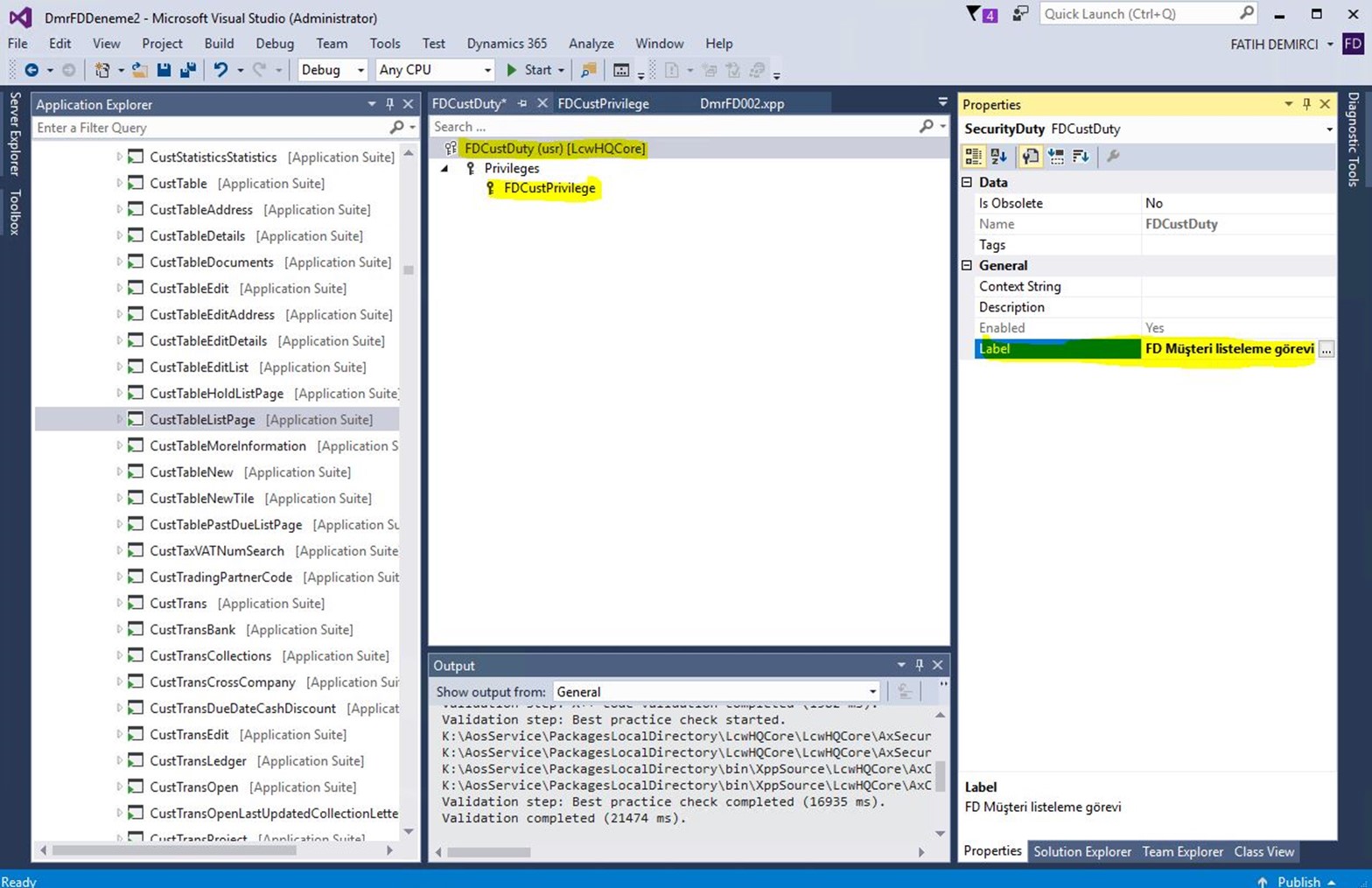
Task: Click the Quick Launch input field
Action: (x=1139, y=13)
